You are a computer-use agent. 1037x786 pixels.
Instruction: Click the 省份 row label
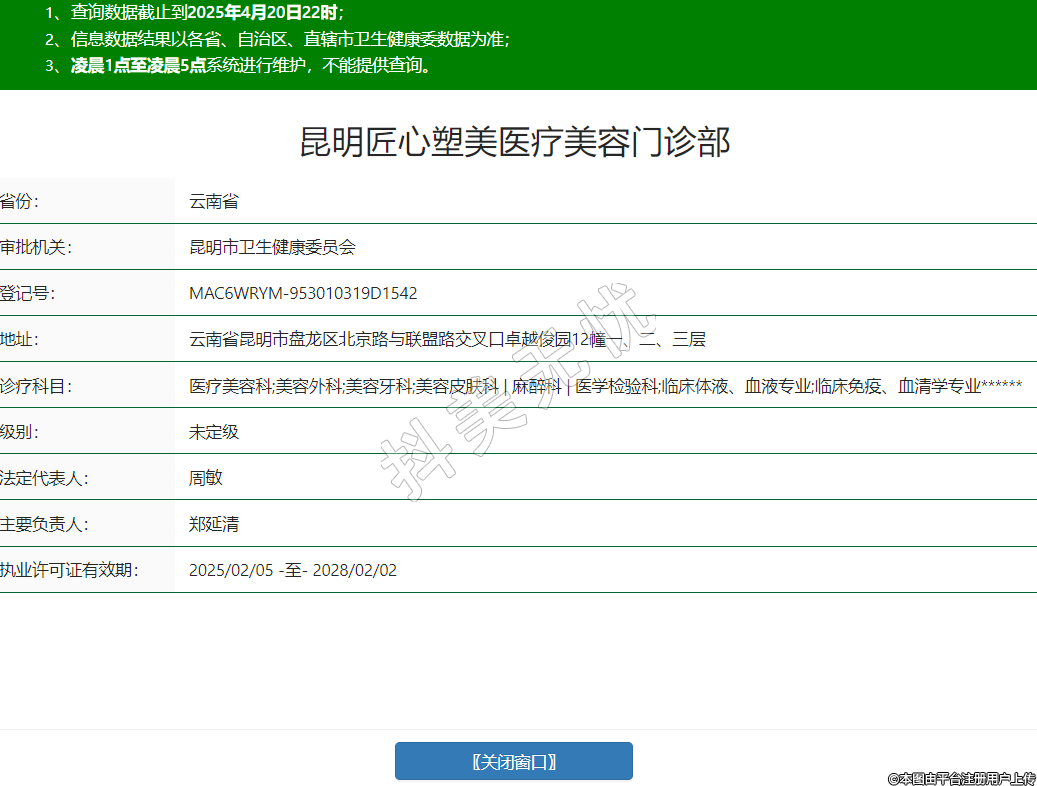pos(20,201)
